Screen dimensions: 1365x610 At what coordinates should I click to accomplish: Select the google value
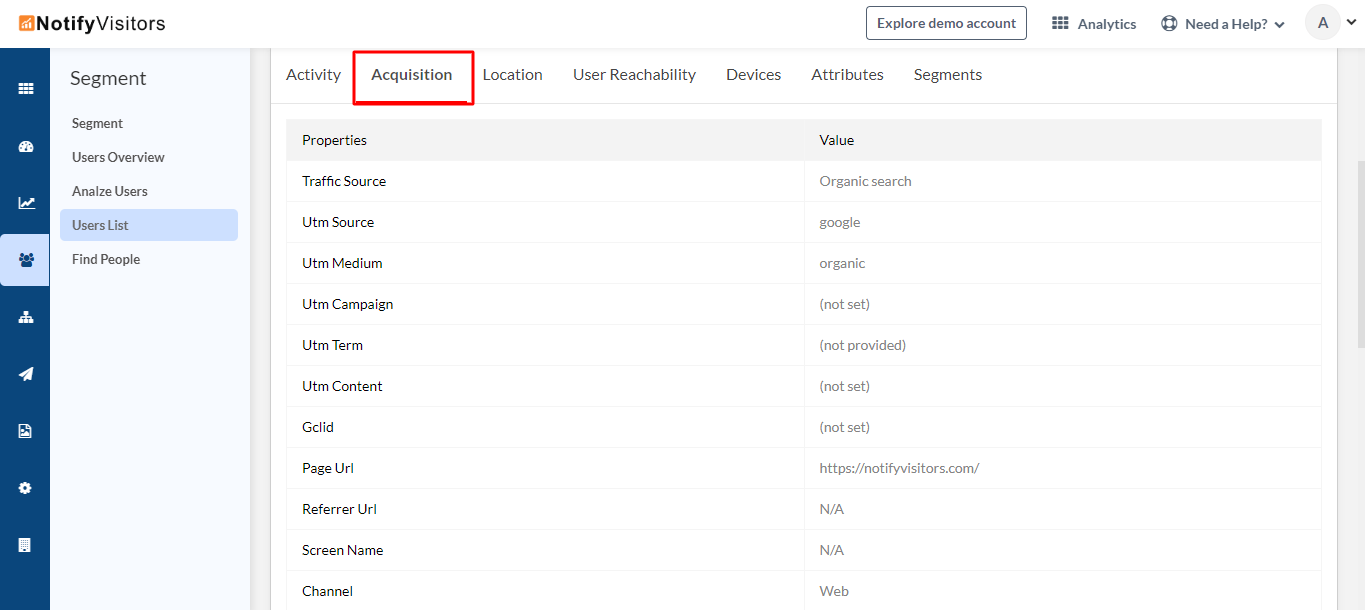[x=840, y=223]
